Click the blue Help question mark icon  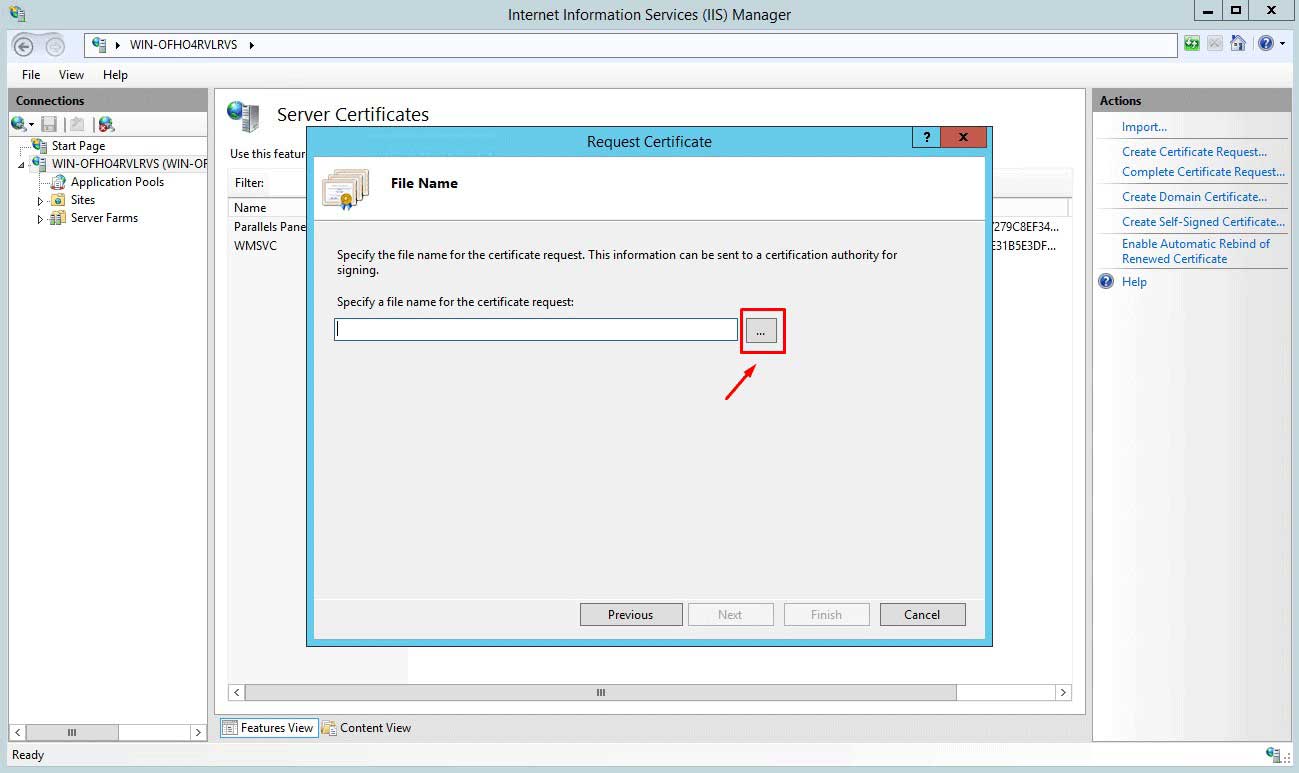[x=1265, y=44]
